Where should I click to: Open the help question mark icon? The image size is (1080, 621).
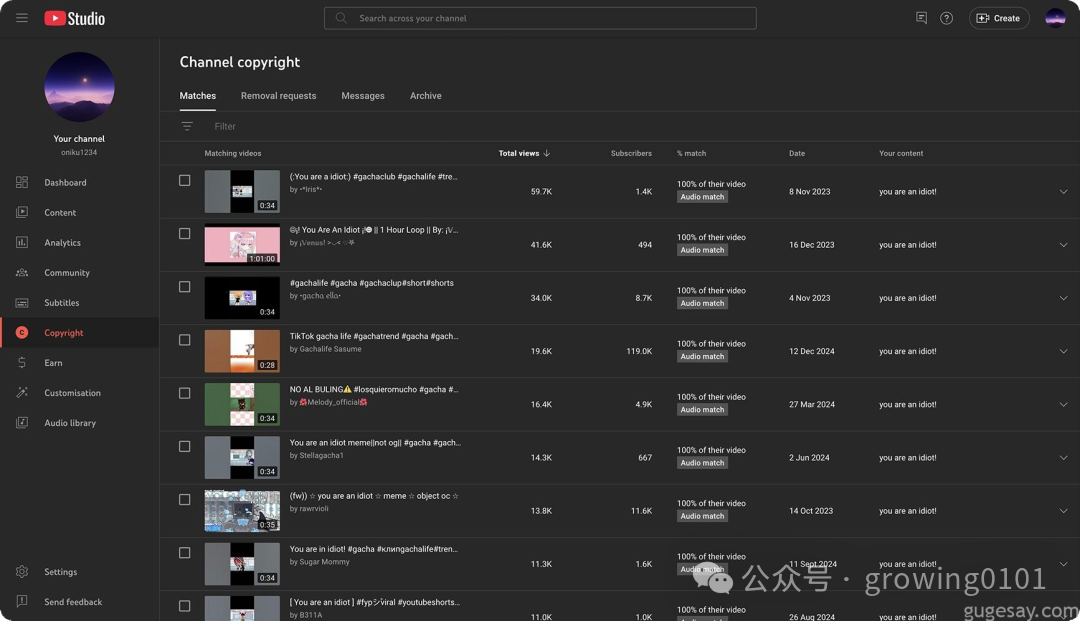click(x=946, y=18)
